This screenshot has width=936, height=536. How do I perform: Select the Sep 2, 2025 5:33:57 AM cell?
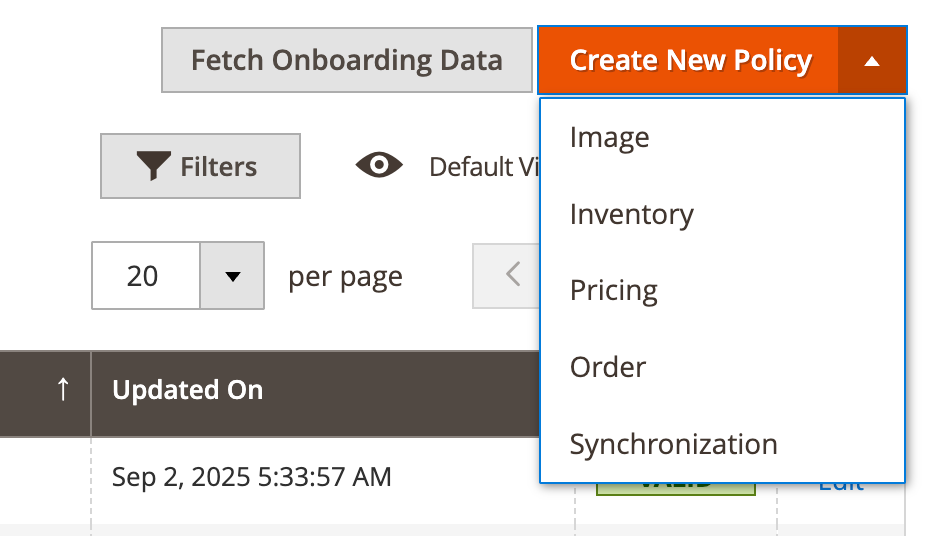251,477
